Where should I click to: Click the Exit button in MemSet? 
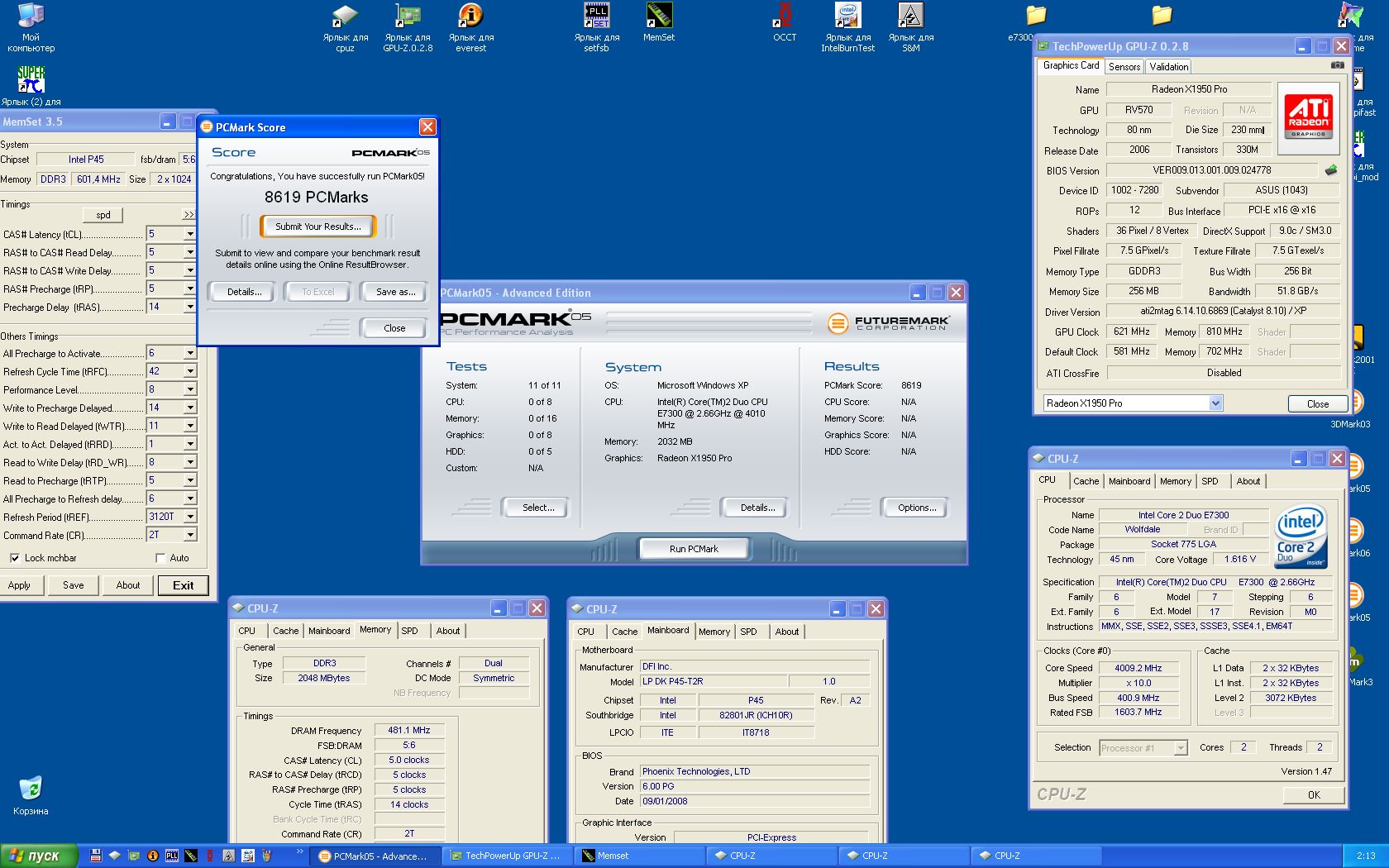183,585
